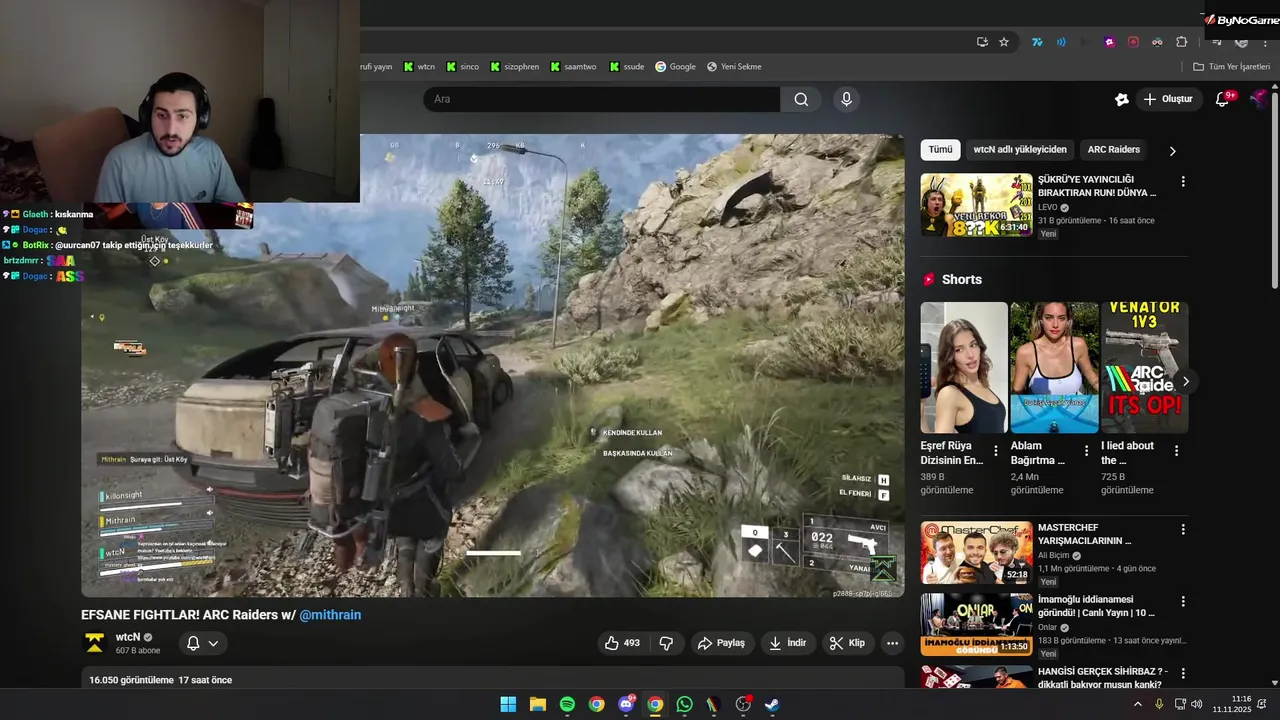
Task: Open the Extensions puzzle-piece menu
Action: (x=1181, y=42)
